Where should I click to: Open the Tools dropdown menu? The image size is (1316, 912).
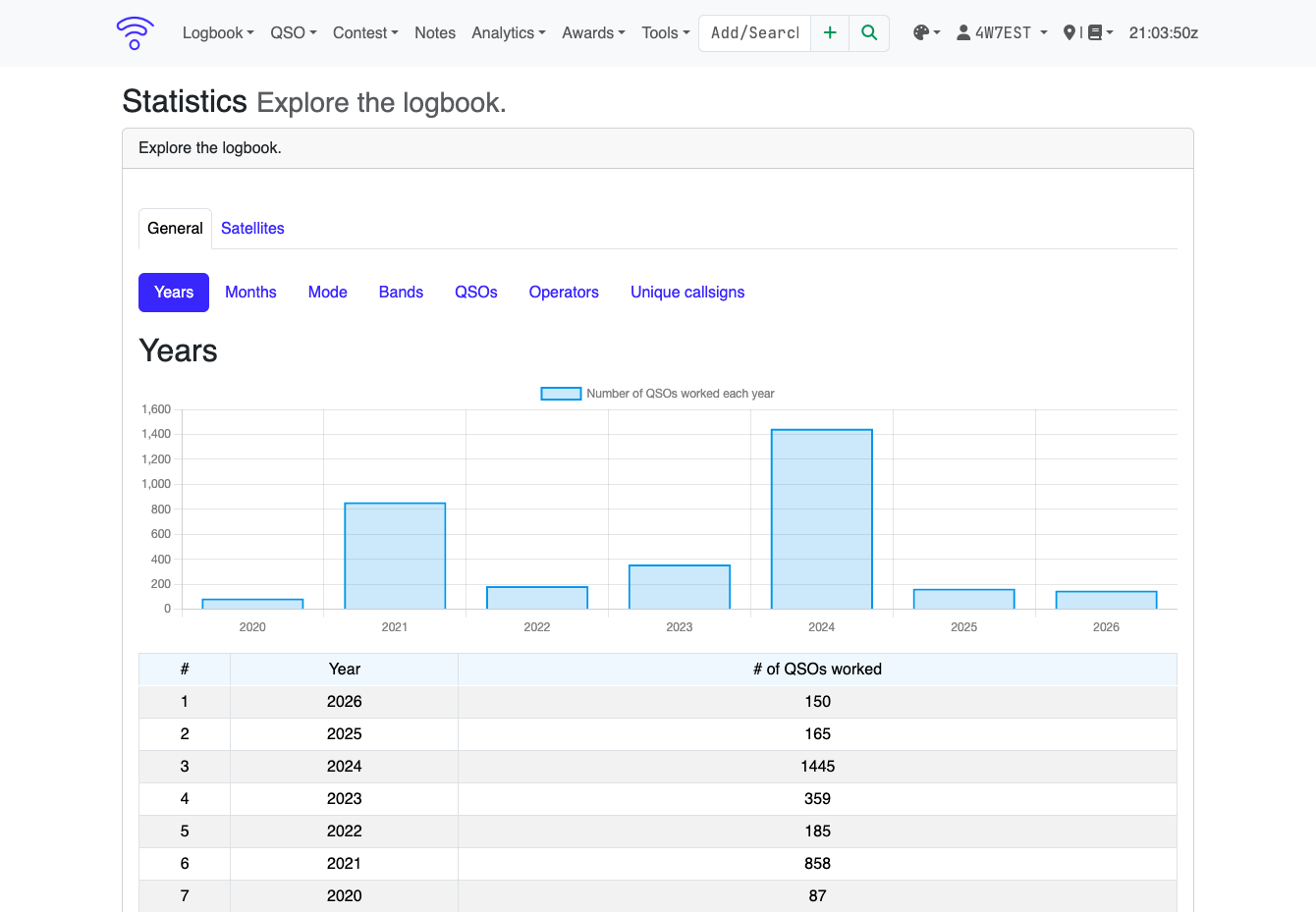(666, 32)
